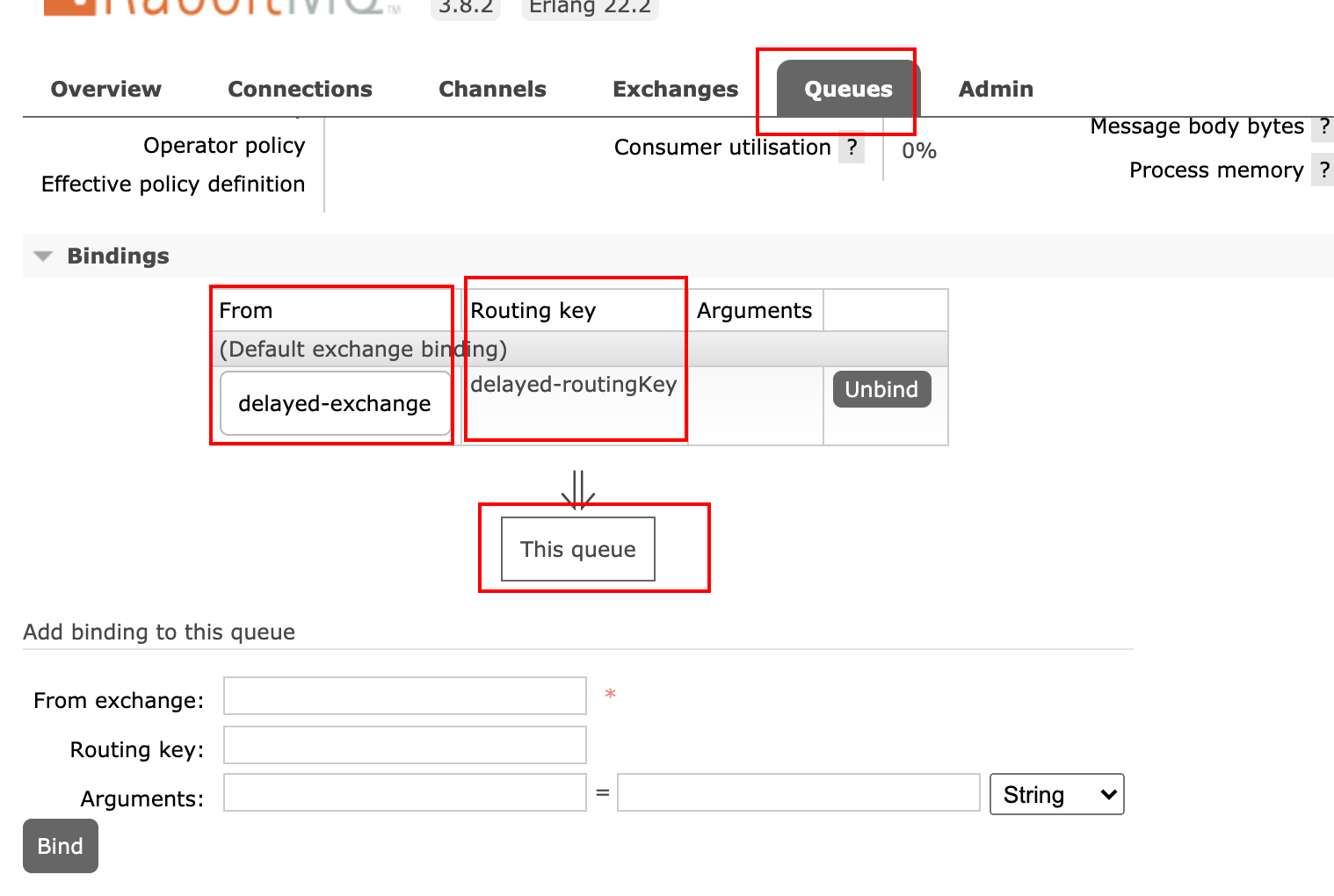Viewport: 1334px width, 896px height.
Task: Select the Exchanges tab
Action: point(675,90)
